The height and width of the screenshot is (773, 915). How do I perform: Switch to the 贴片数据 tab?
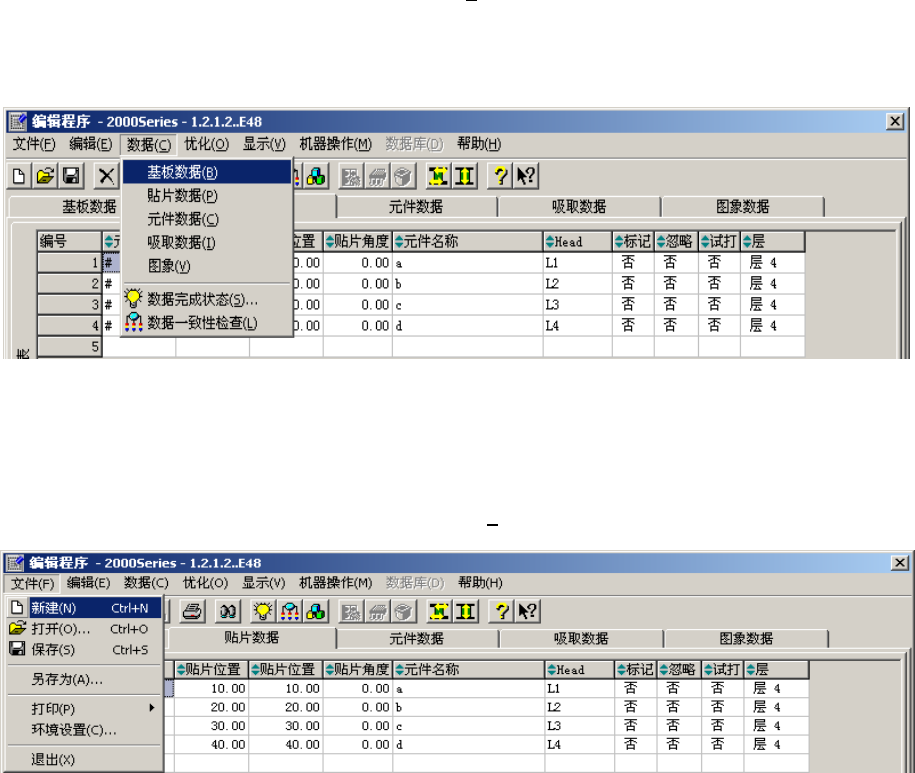(x=252, y=638)
